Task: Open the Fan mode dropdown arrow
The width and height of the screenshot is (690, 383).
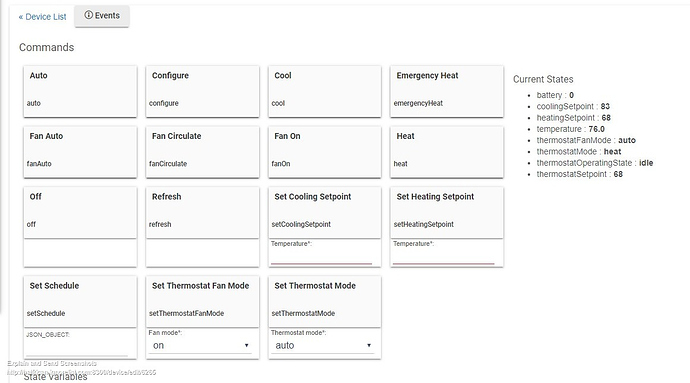Action: coord(246,346)
